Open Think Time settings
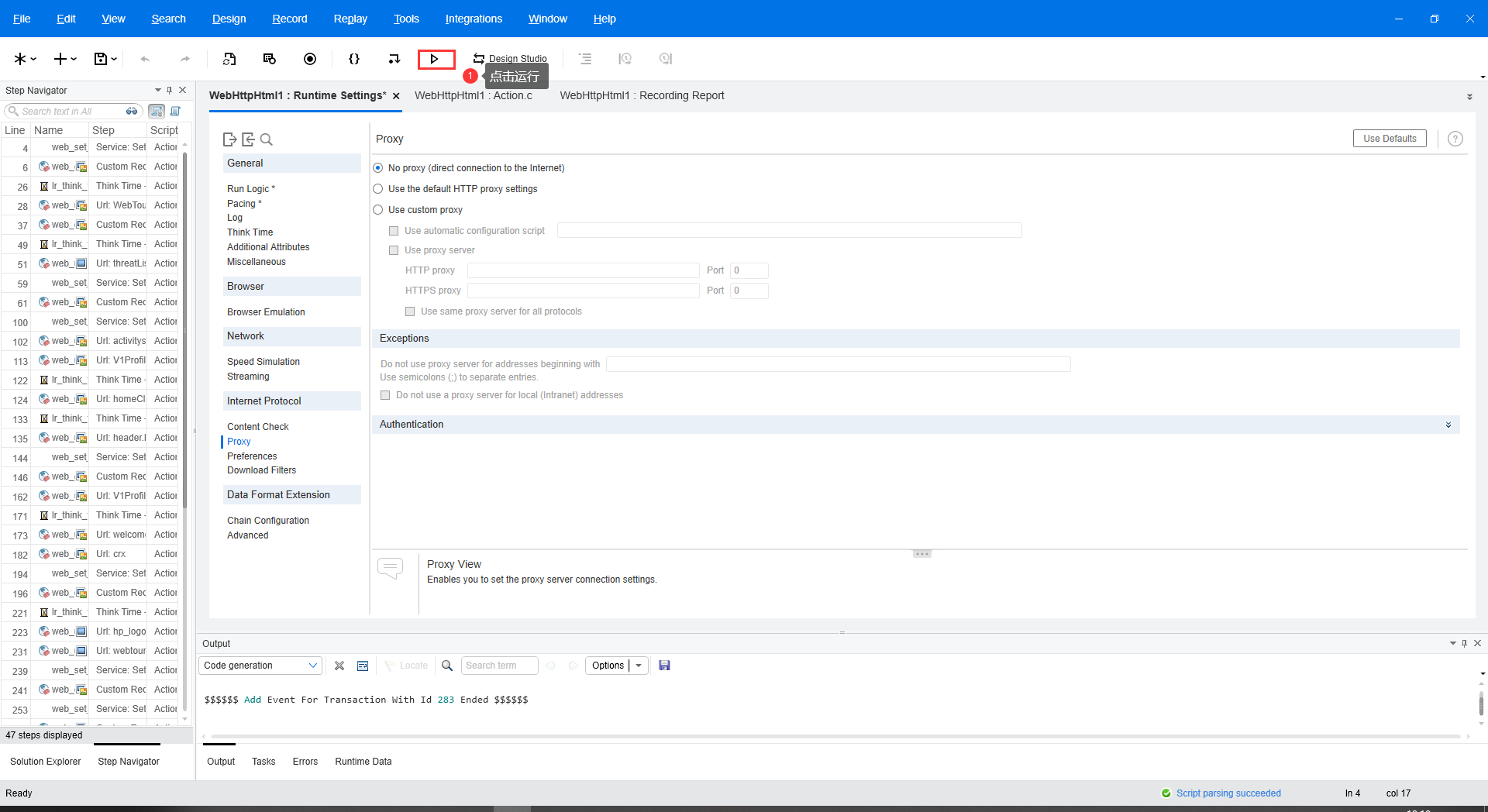1488x812 pixels. click(x=250, y=232)
